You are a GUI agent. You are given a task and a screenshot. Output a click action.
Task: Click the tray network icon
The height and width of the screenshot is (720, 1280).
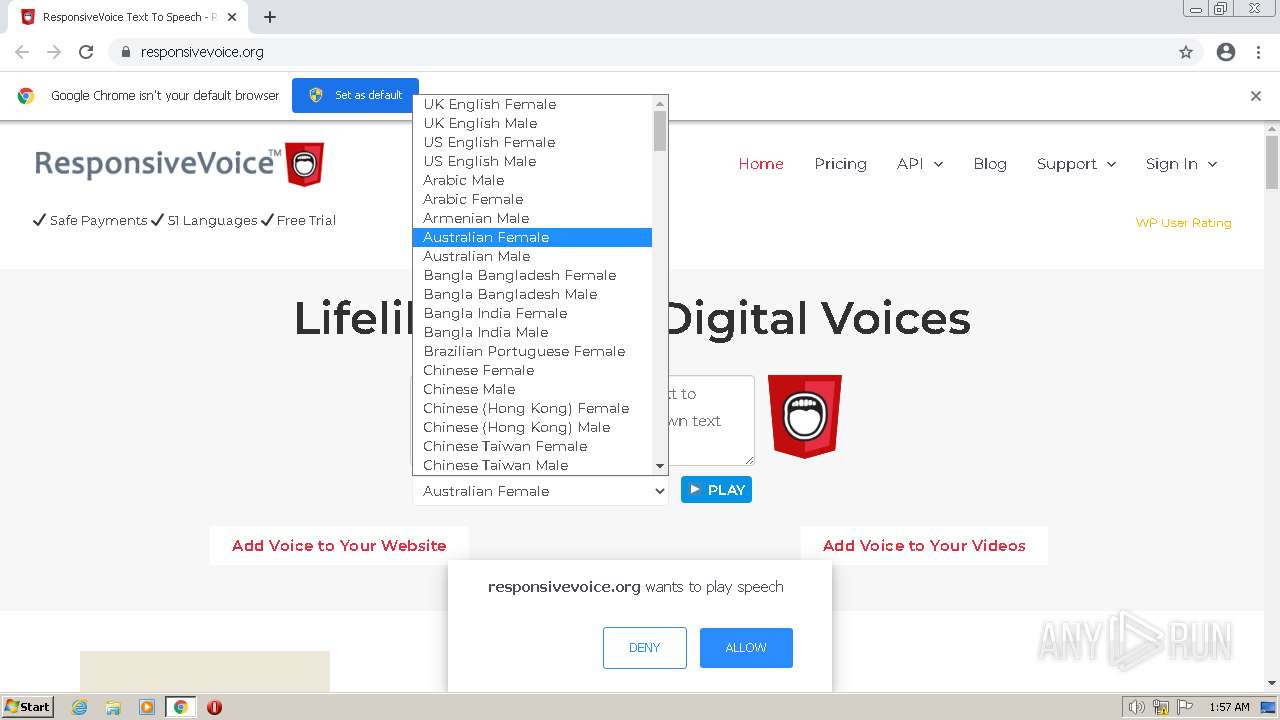pyautogui.click(x=1161, y=707)
